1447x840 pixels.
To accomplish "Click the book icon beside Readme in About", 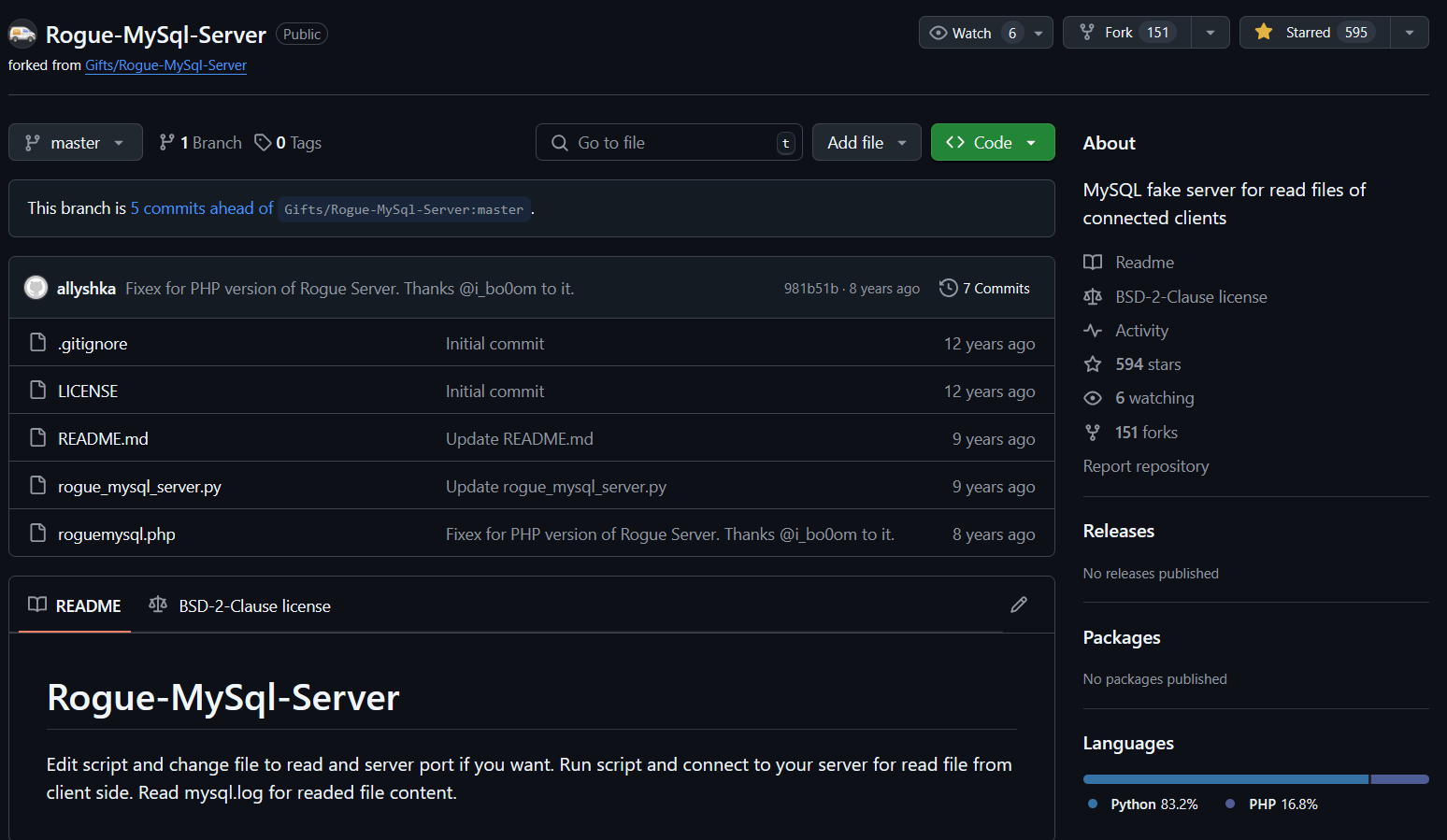I will click(x=1093, y=263).
